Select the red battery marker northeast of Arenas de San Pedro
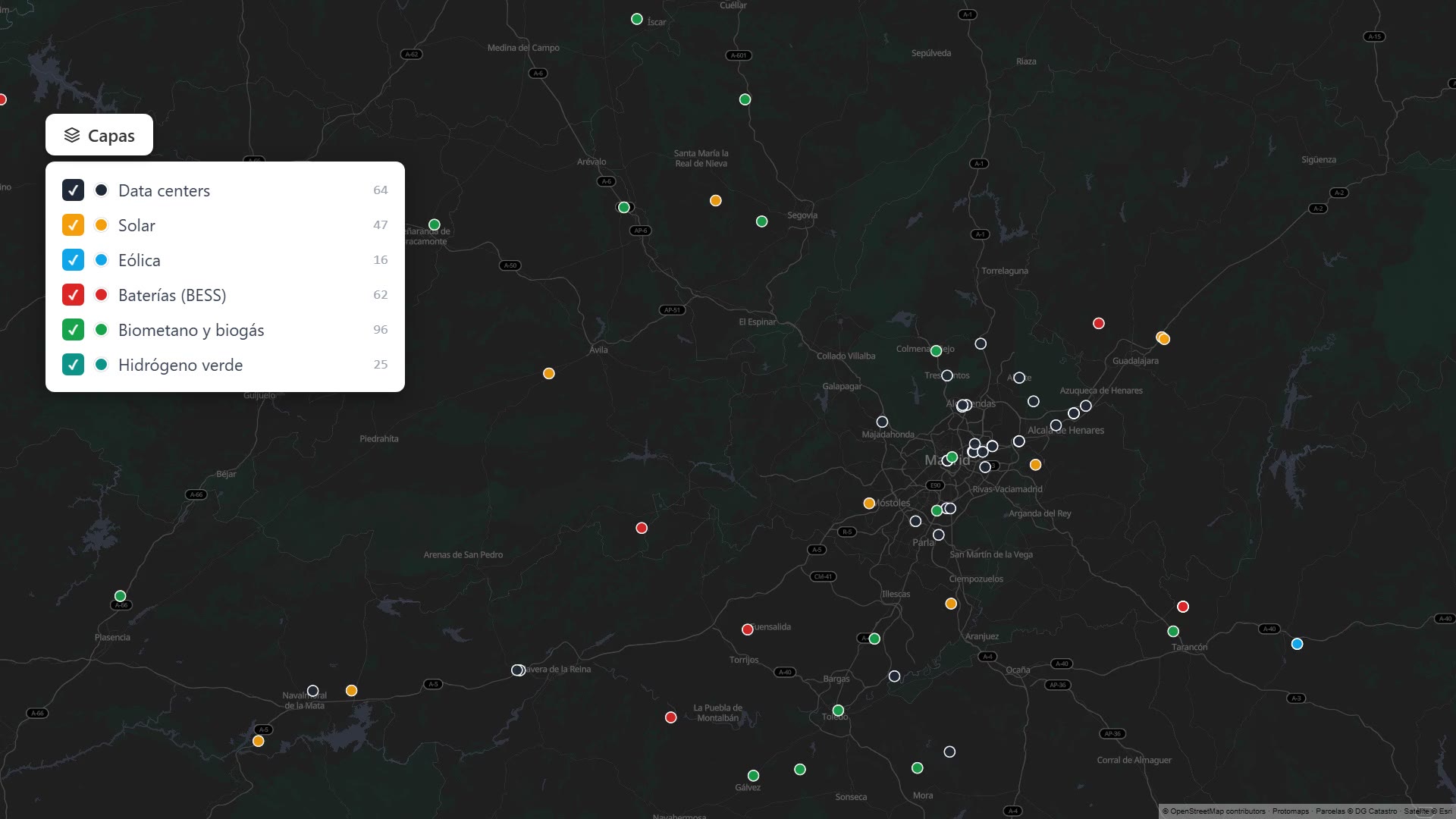 coord(642,528)
